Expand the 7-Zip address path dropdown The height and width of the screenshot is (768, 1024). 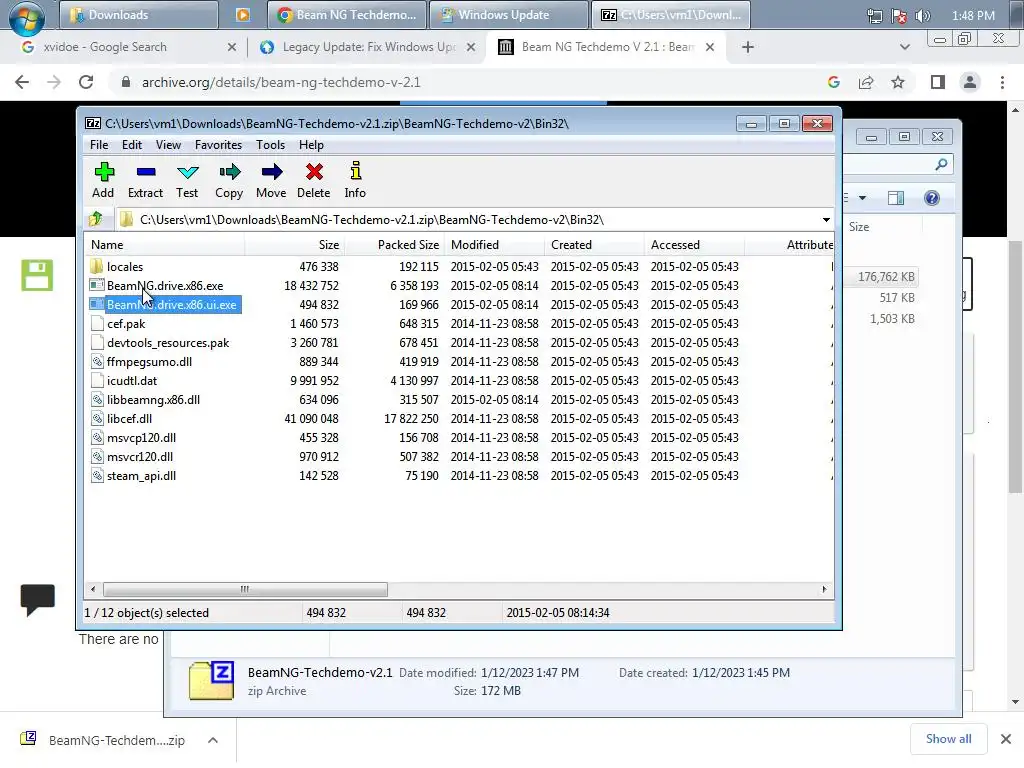pos(826,219)
